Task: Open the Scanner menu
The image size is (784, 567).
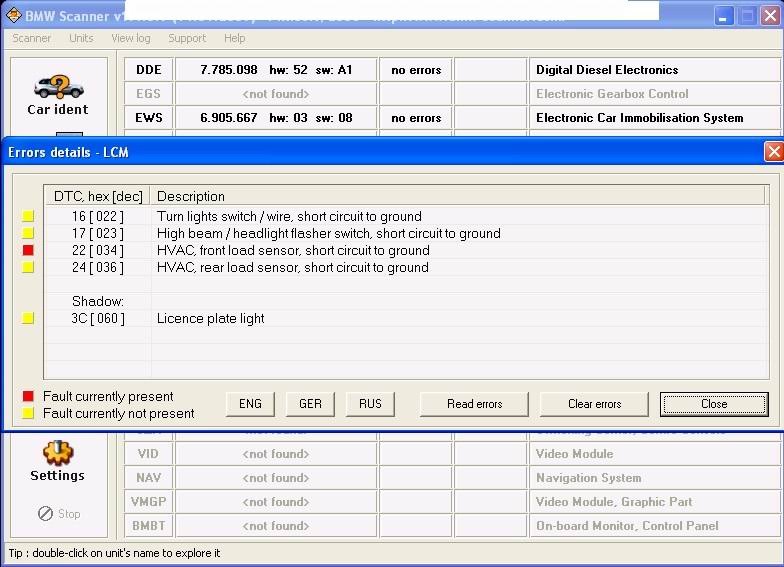Action: click(x=32, y=38)
